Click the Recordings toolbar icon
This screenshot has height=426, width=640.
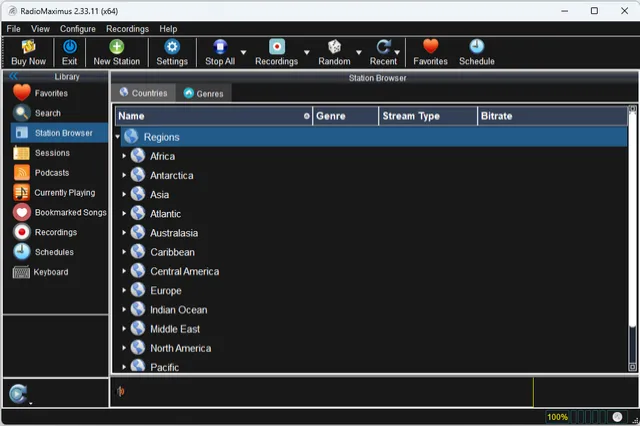pyautogui.click(x=276, y=47)
